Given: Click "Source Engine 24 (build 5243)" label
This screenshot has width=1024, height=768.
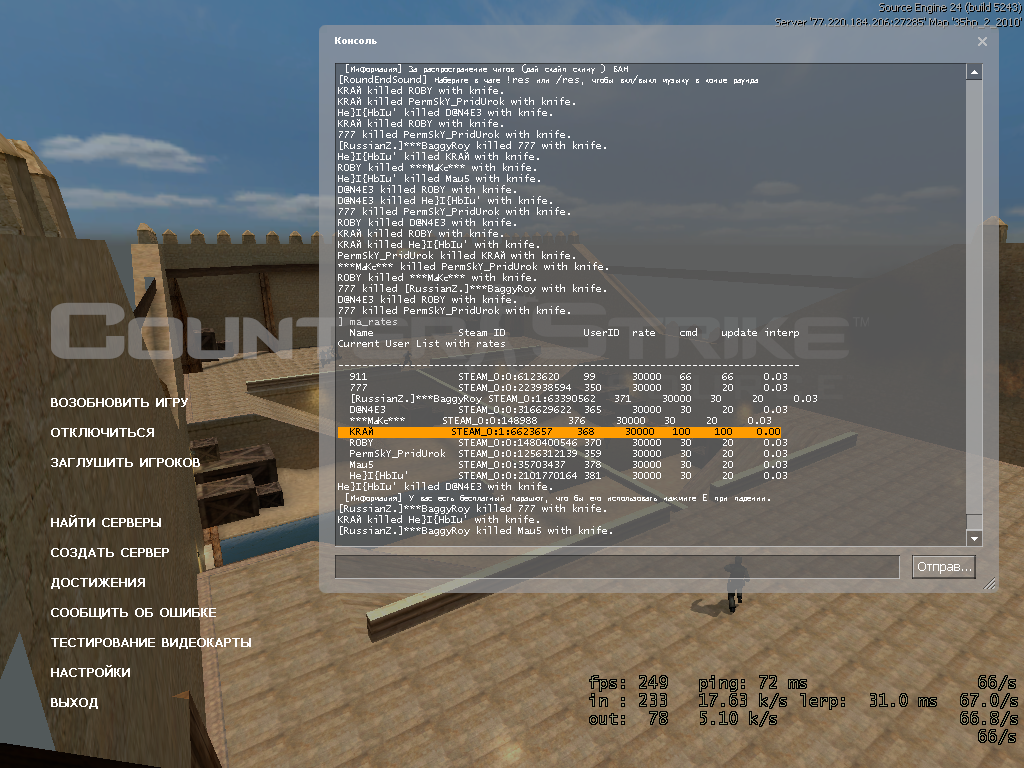Looking at the screenshot, I should (x=950, y=7).
